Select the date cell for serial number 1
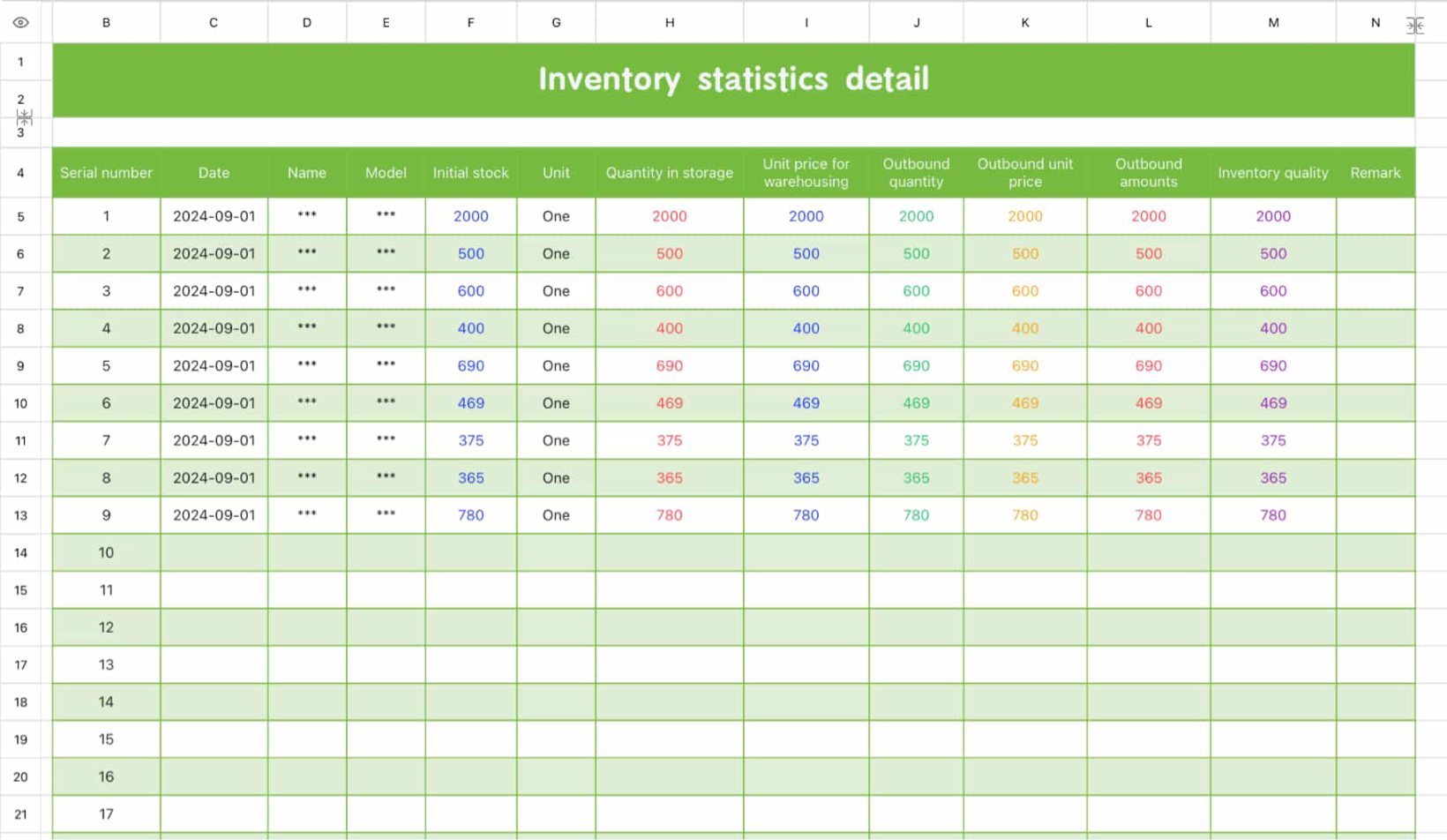Screen dimensions: 1447x840 tap(214, 216)
